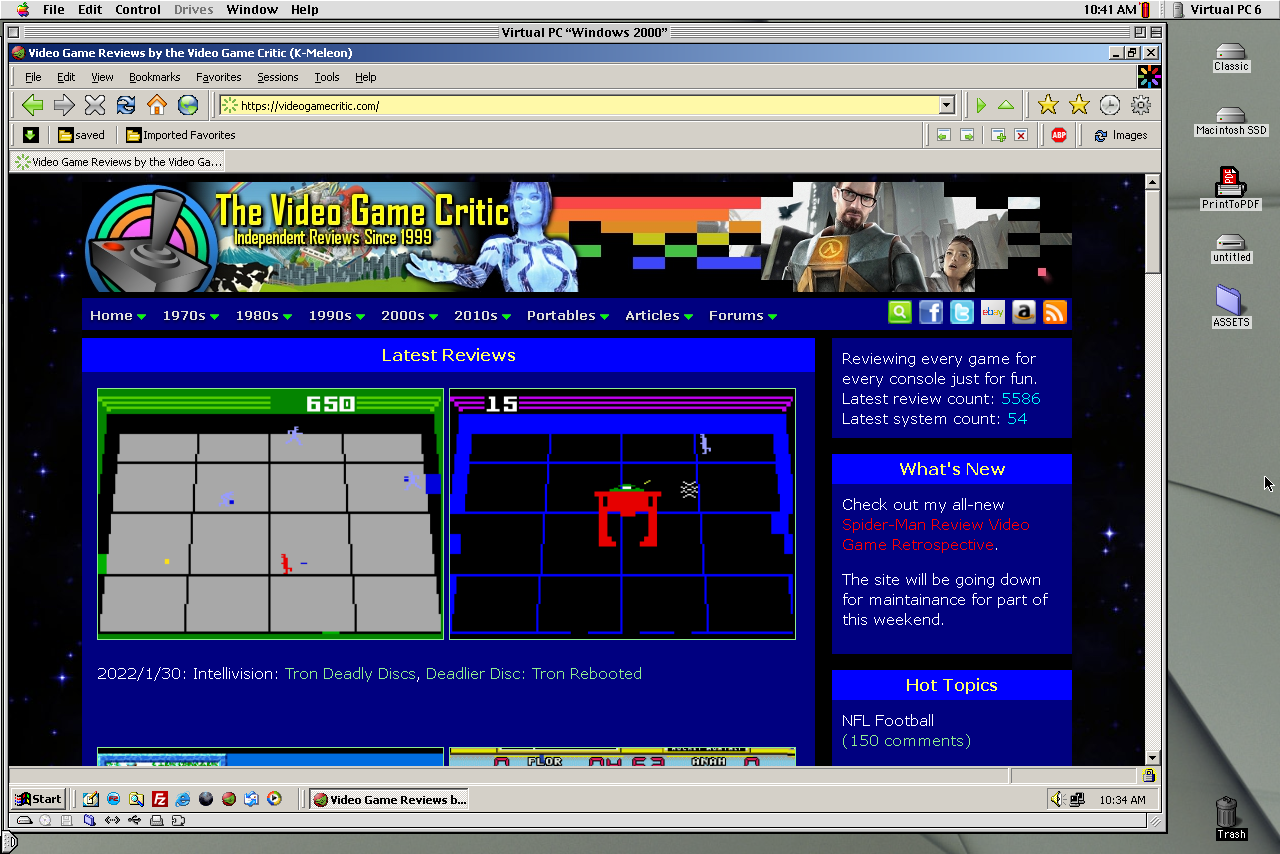Open the History clock icon

pyautogui.click(x=1110, y=105)
